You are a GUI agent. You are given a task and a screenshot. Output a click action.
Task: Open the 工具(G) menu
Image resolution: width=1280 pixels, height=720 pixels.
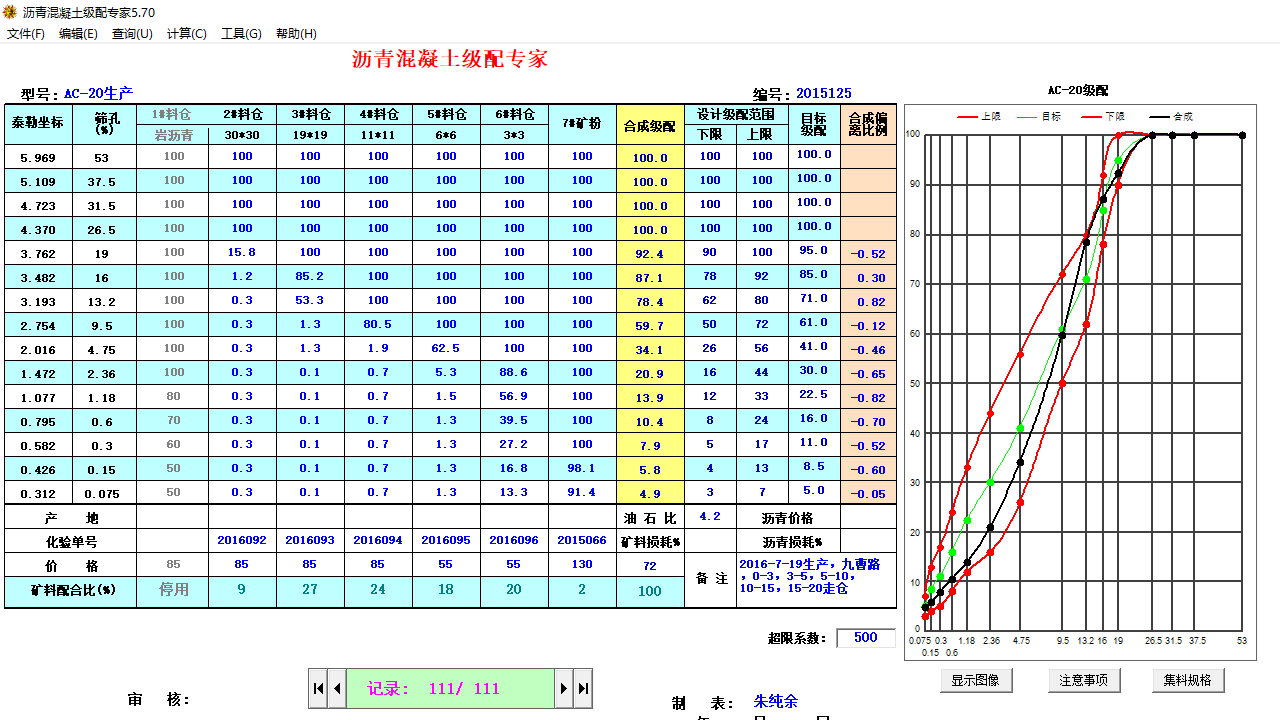pos(240,33)
